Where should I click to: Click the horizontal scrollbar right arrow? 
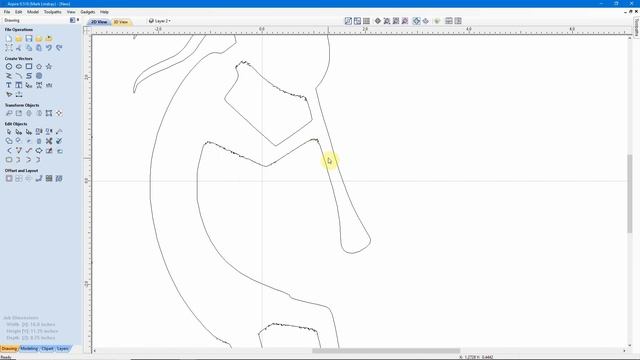pyautogui.click(x=624, y=351)
